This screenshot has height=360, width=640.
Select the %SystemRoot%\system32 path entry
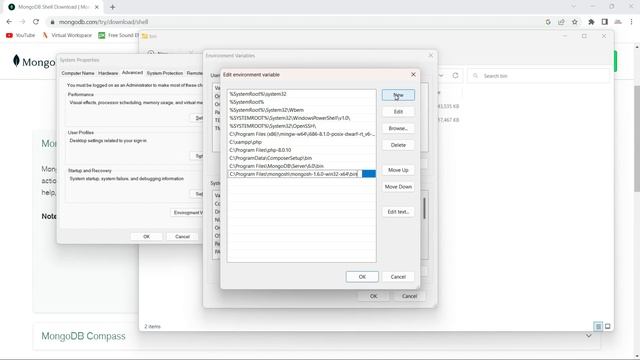pyautogui.click(x=301, y=94)
